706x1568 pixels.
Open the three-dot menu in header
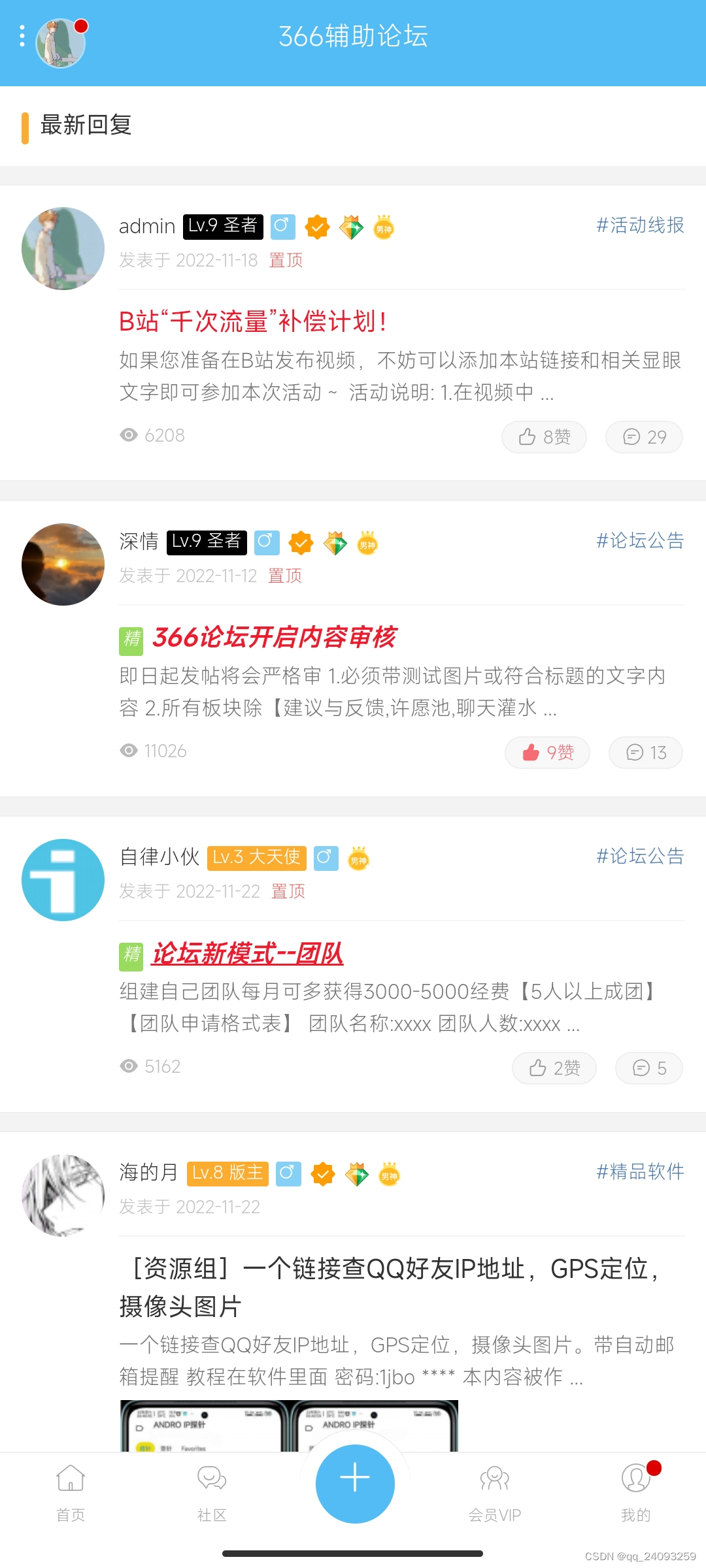[x=22, y=37]
